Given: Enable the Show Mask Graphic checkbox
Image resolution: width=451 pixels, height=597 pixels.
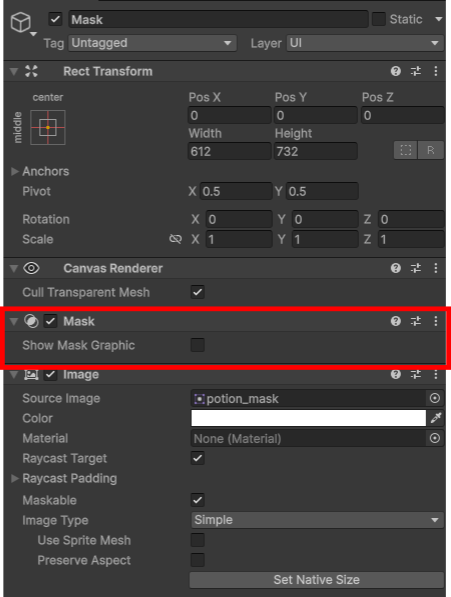Looking at the screenshot, I should click(198, 345).
